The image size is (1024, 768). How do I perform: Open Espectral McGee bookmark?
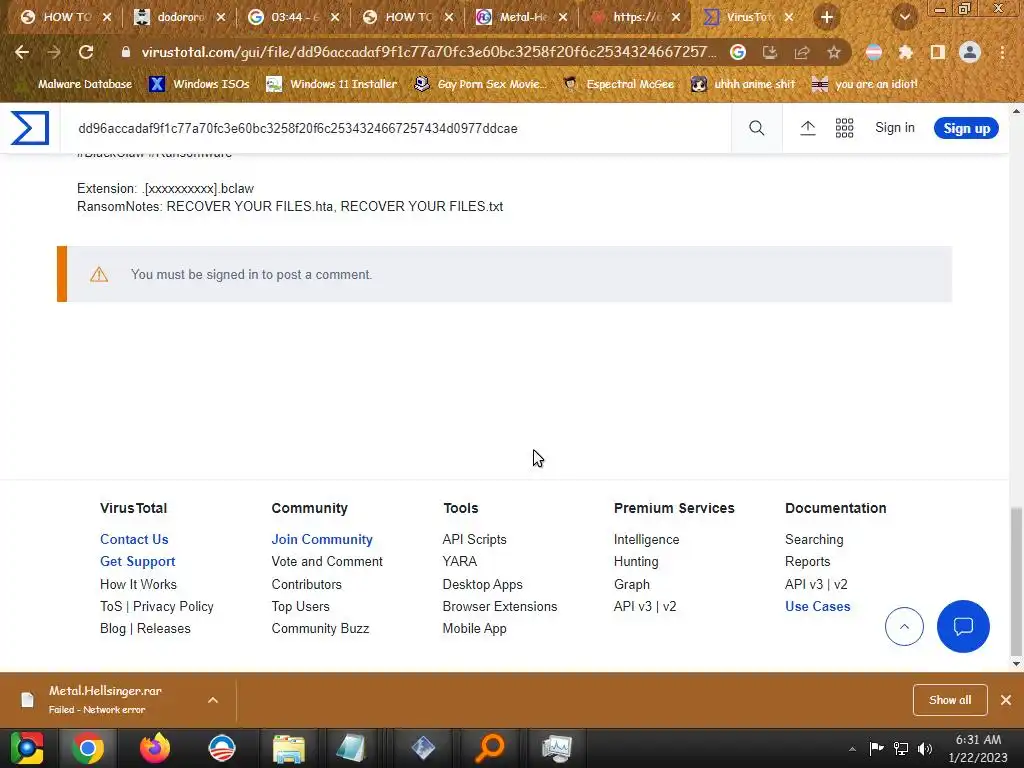tap(618, 84)
